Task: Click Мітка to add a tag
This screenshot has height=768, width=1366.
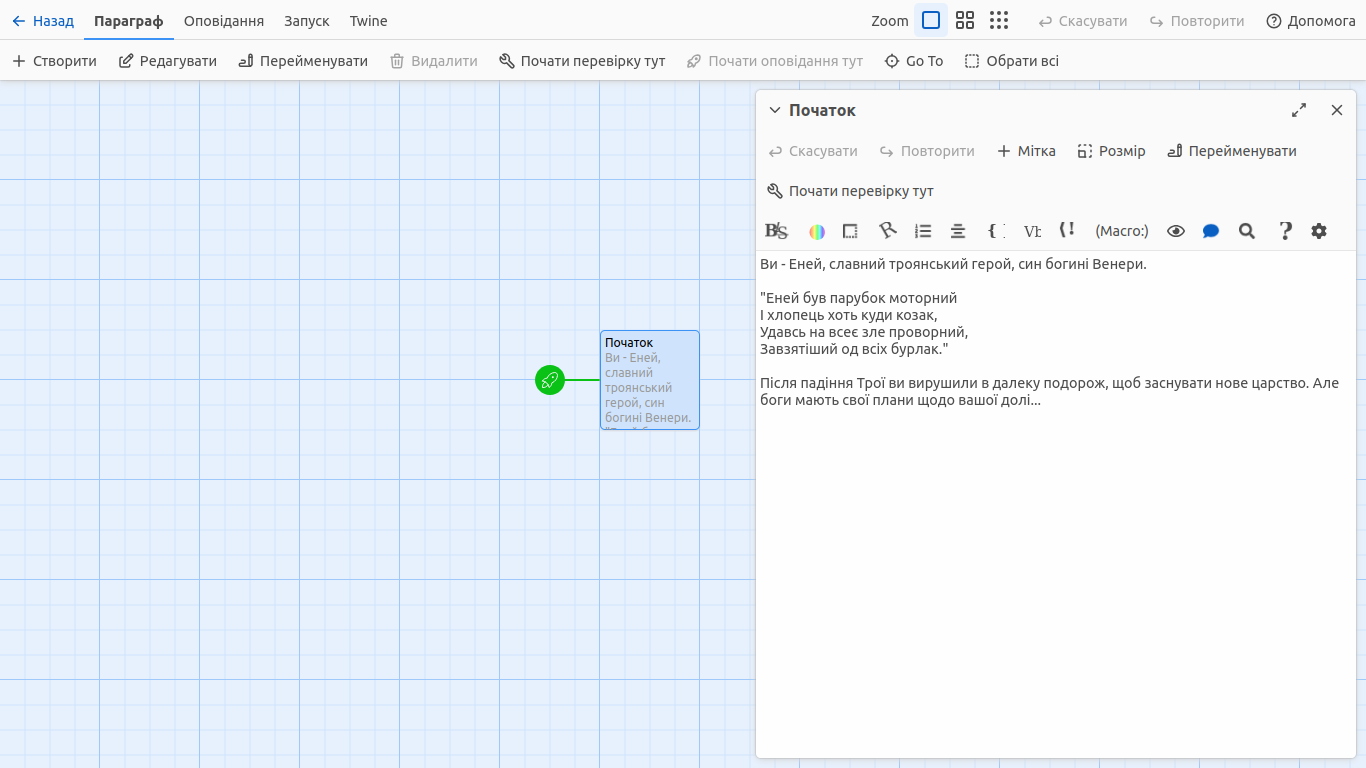Action: (1026, 151)
